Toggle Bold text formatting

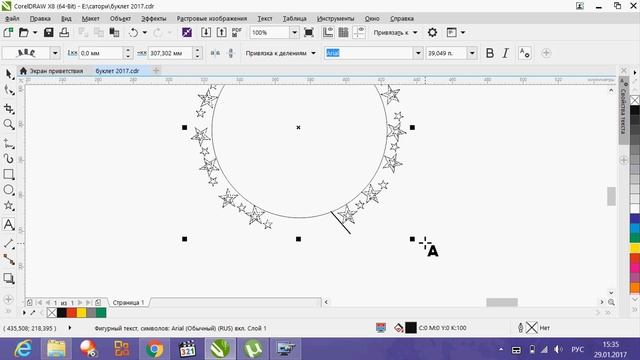pyautogui.click(x=490, y=53)
